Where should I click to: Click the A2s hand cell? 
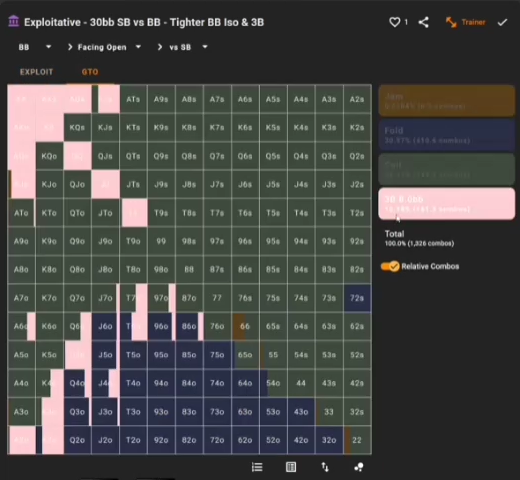pos(357,99)
